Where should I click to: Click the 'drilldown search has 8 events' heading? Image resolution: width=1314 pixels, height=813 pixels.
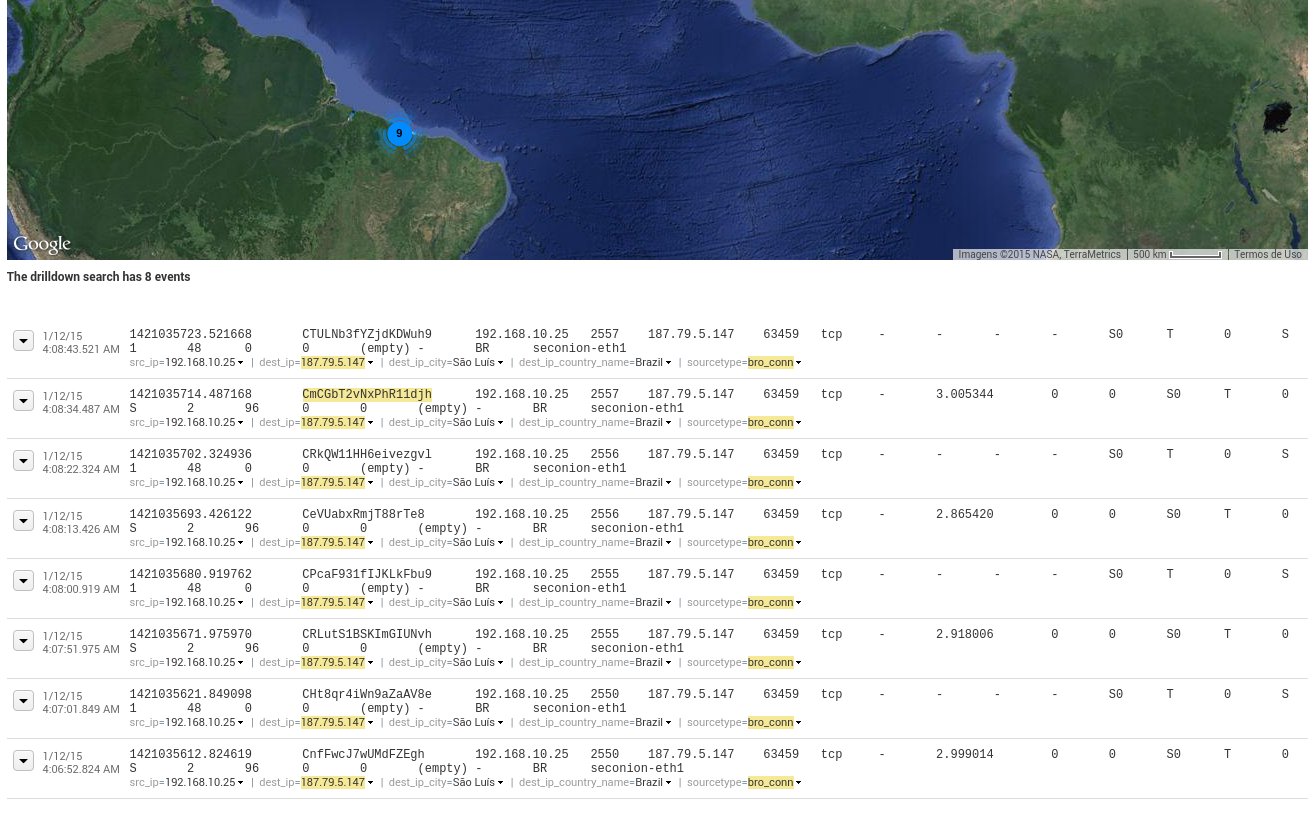98,277
